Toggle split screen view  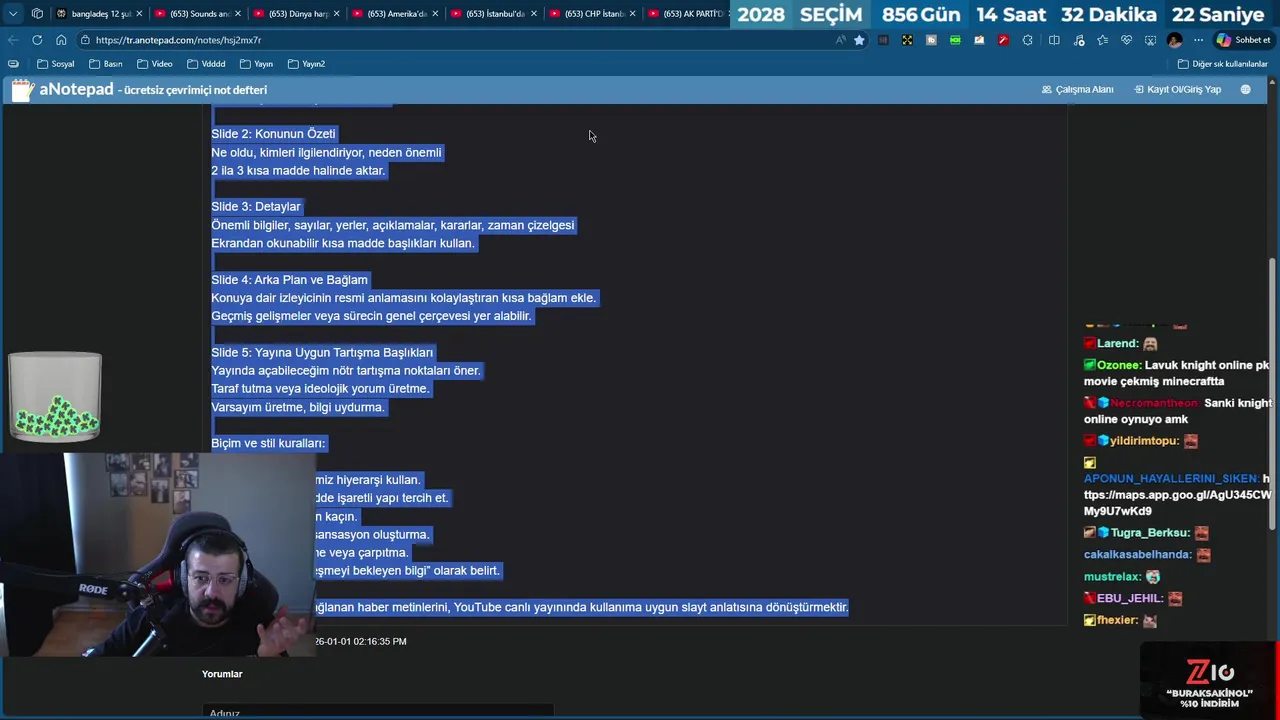(1054, 40)
